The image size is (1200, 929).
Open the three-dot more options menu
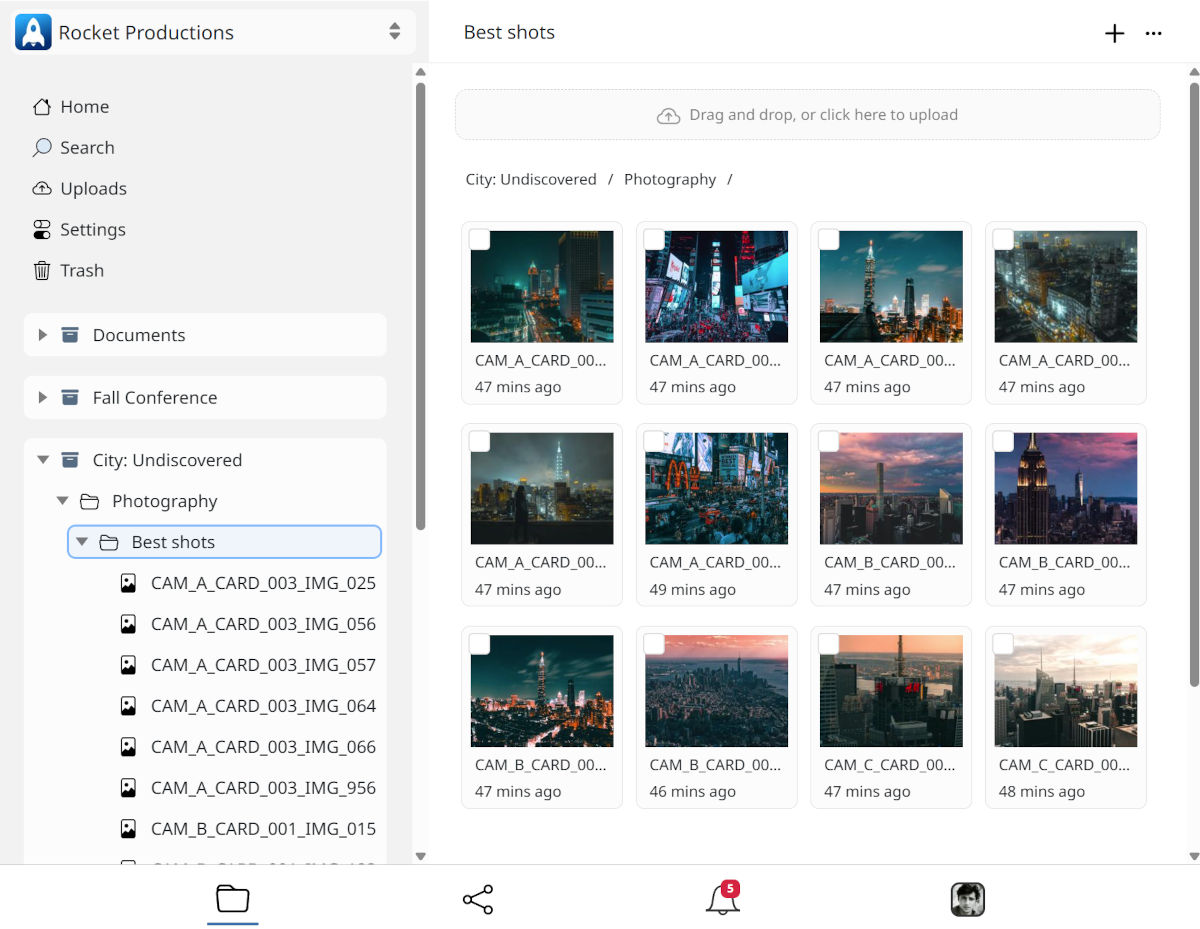click(1153, 33)
